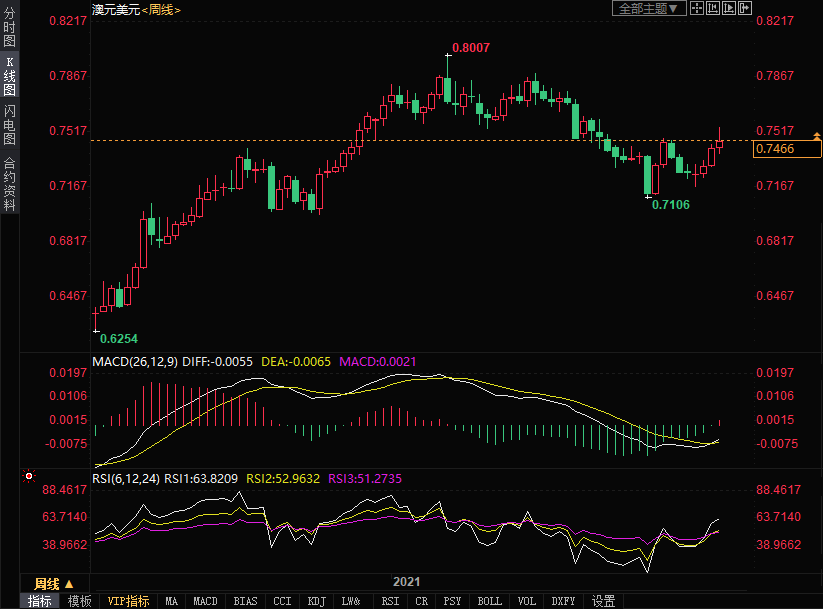Toggle the KDJ indicator
This screenshot has height=609, width=823.
click(316, 601)
